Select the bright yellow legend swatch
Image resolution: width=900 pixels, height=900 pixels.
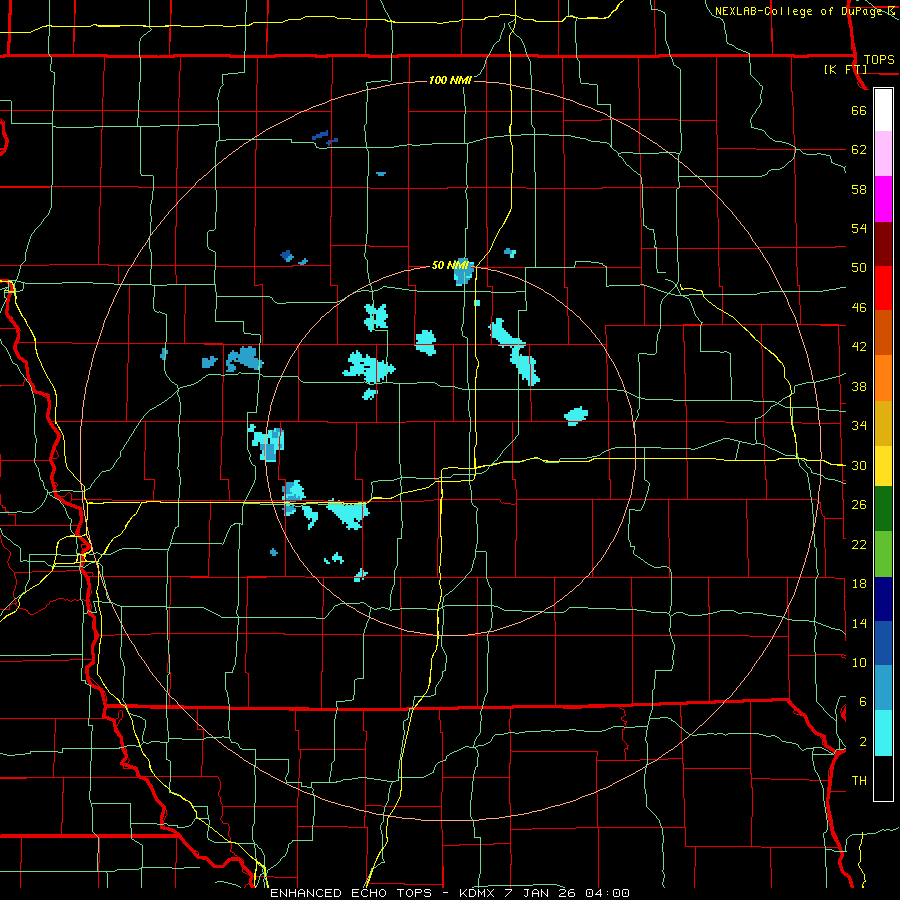(883, 466)
